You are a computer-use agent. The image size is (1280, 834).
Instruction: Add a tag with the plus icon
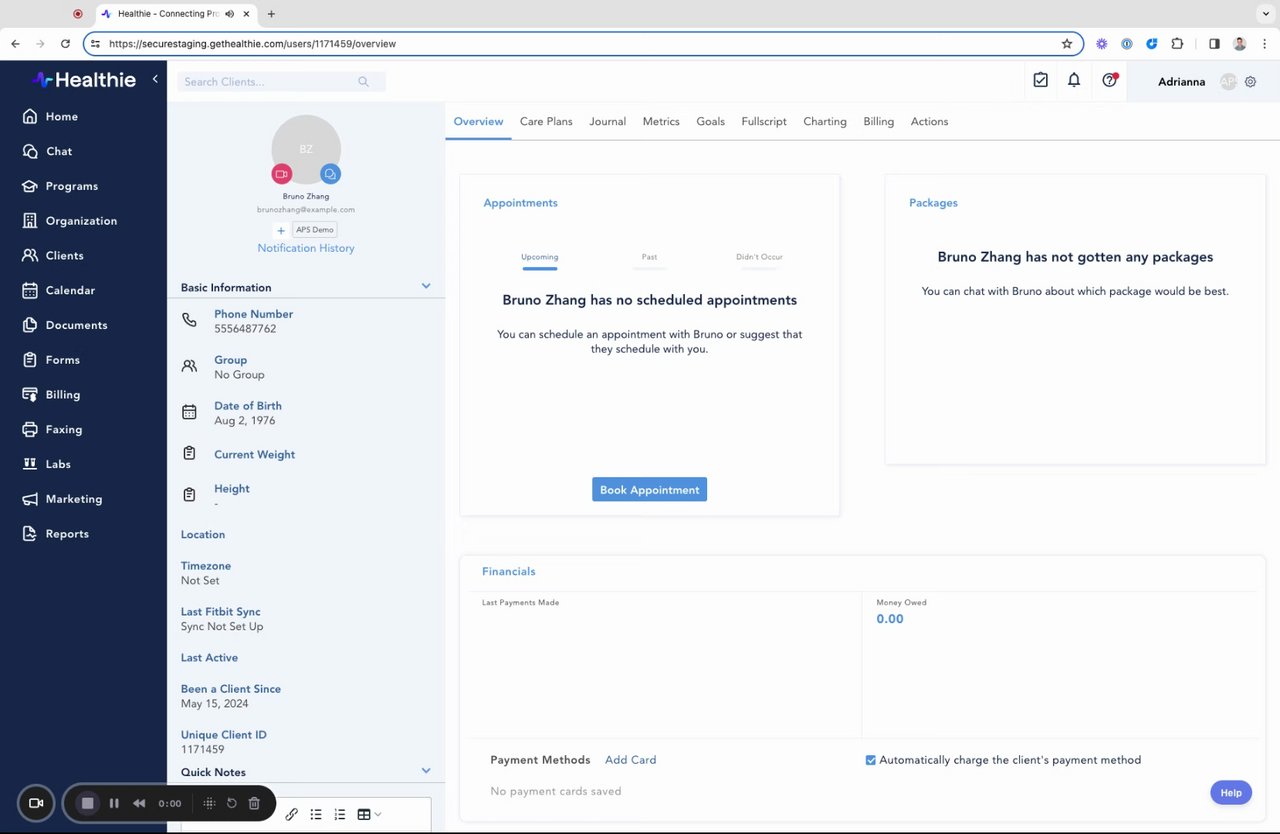(281, 230)
